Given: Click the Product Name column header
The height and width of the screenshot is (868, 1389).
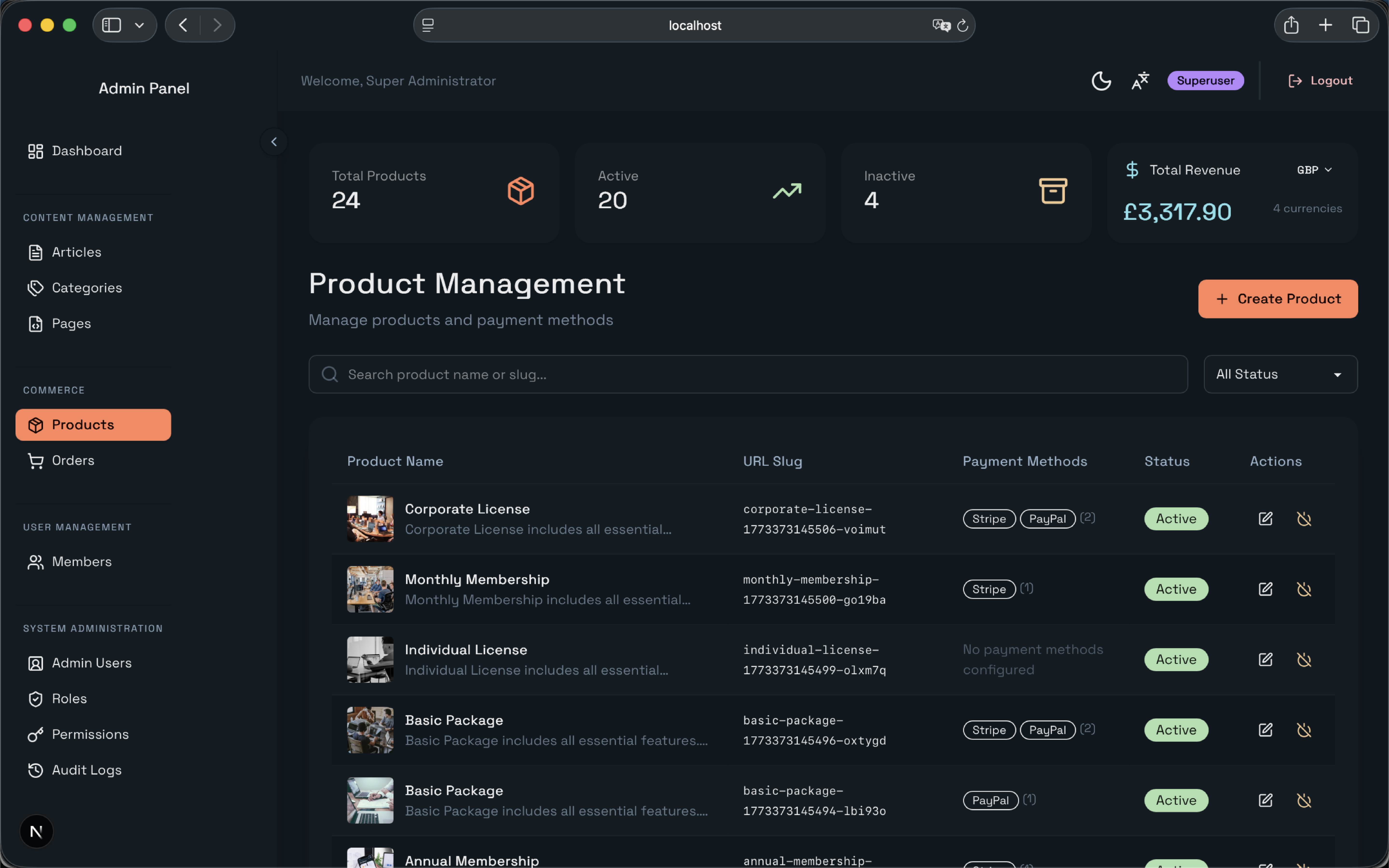Looking at the screenshot, I should [x=395, y=461].
